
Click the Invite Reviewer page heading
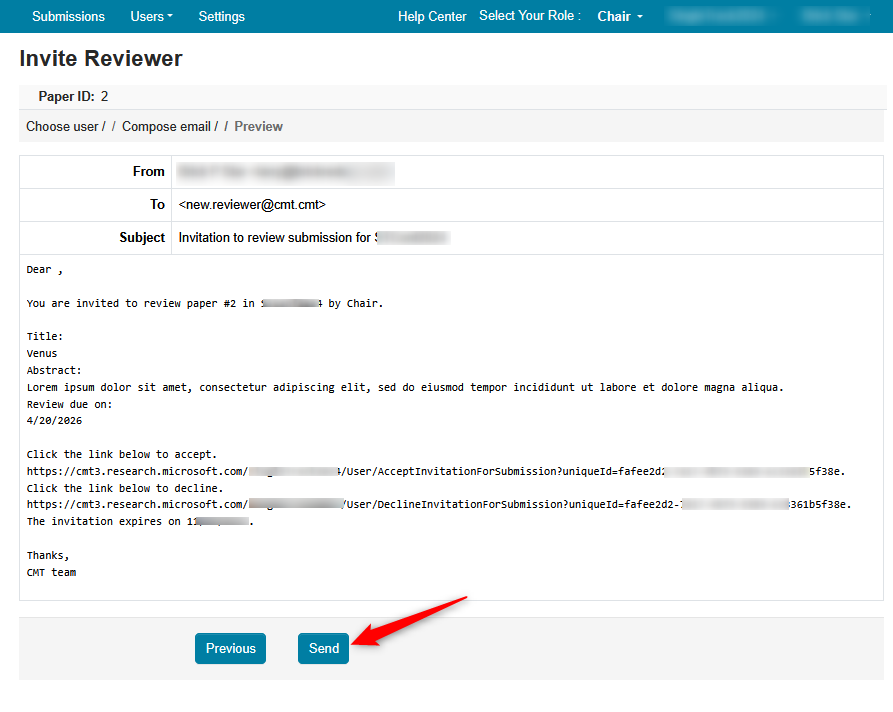click(100, 58)
